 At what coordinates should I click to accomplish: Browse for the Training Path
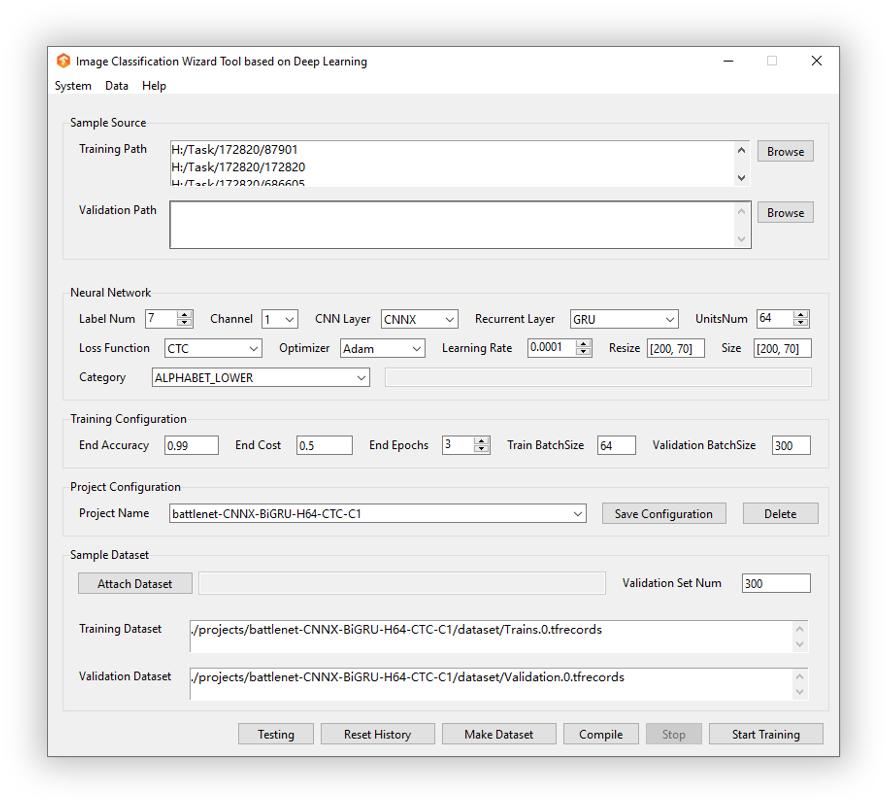(x=785, y=152)
